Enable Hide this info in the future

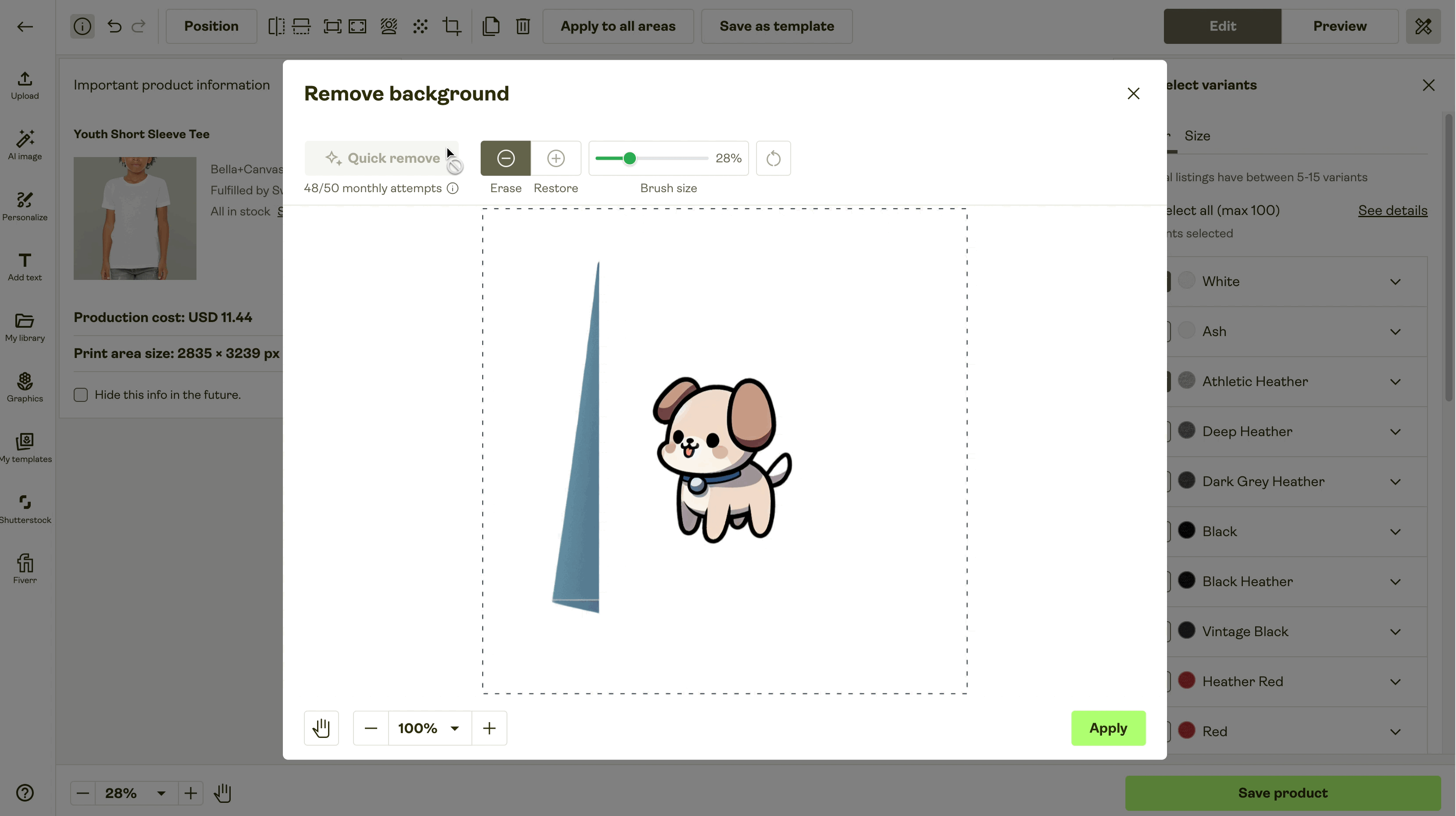80,395
